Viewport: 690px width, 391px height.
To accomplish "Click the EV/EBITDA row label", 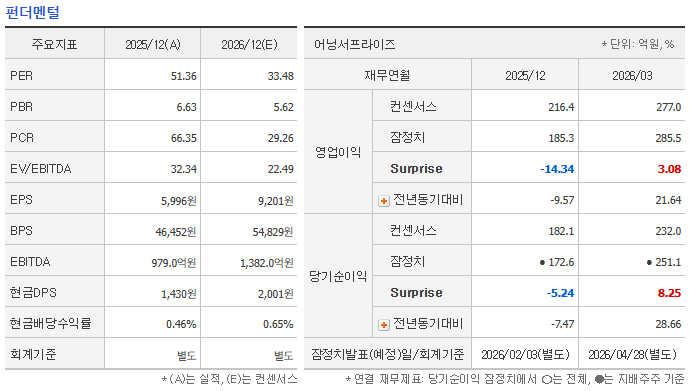I will point(40,169).
